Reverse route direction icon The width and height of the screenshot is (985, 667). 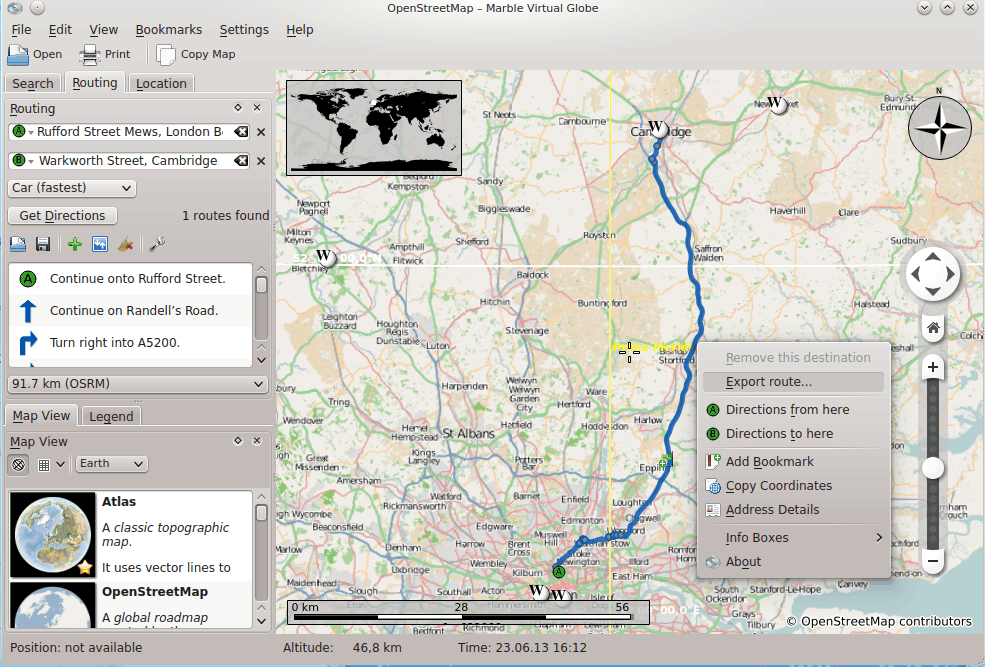click(100, 244)
